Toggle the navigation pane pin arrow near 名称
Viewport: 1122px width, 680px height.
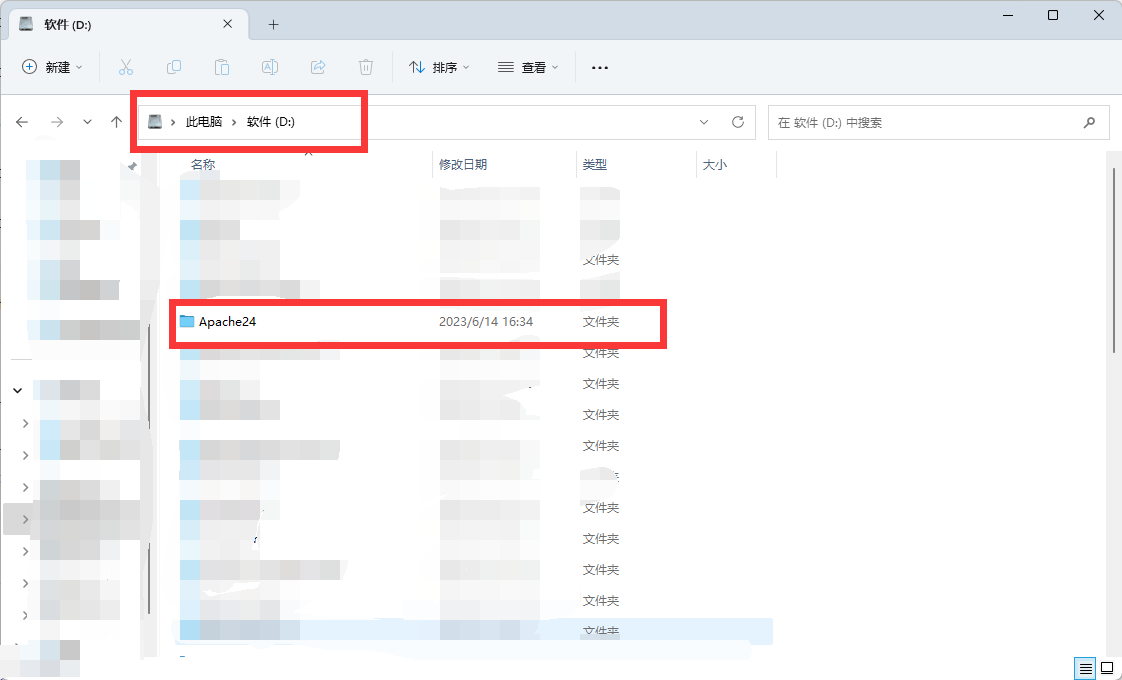[131, 167]
